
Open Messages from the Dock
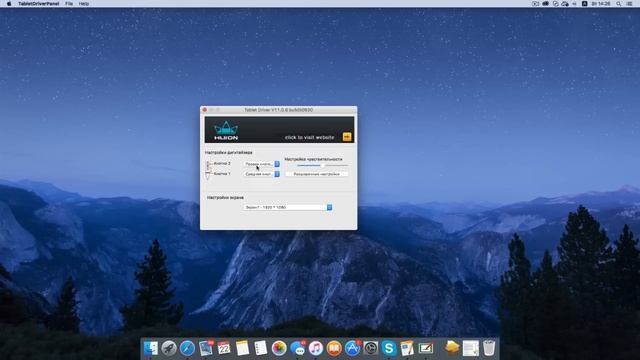click(x=298, y=348)
